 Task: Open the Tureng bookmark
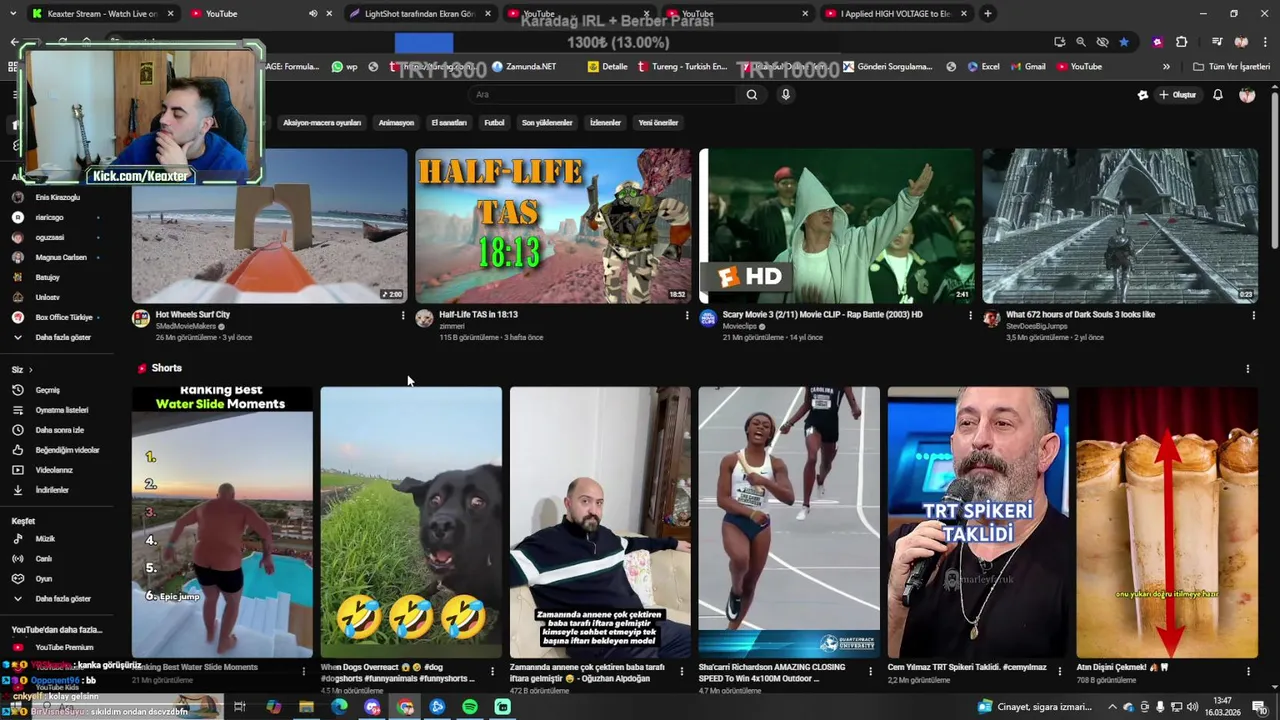(683, 67)
